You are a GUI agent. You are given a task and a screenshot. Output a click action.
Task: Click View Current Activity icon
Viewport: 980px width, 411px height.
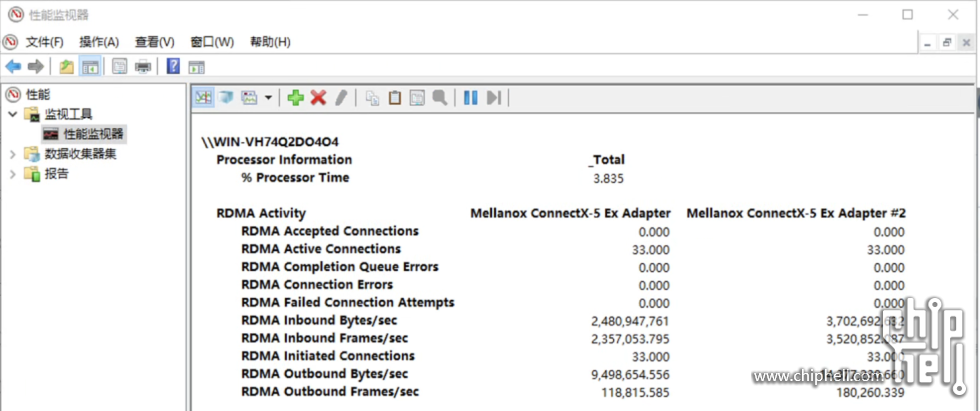click(x=203, y=97)
